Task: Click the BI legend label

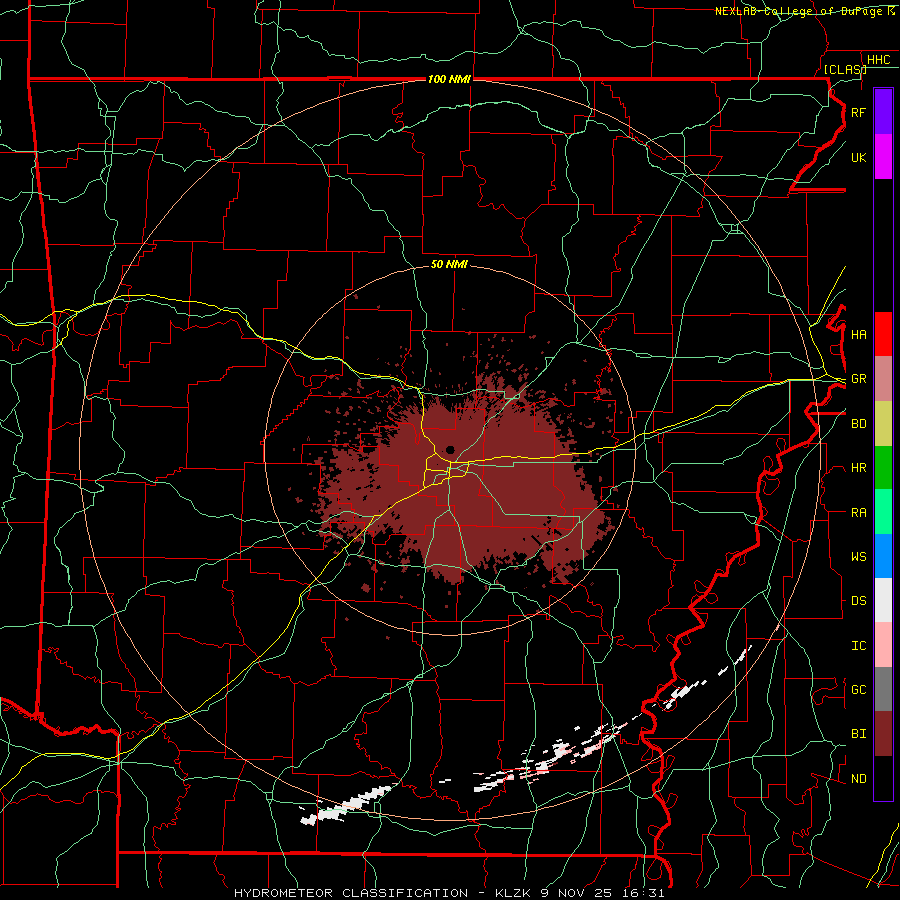Action: tap(858, 734)
